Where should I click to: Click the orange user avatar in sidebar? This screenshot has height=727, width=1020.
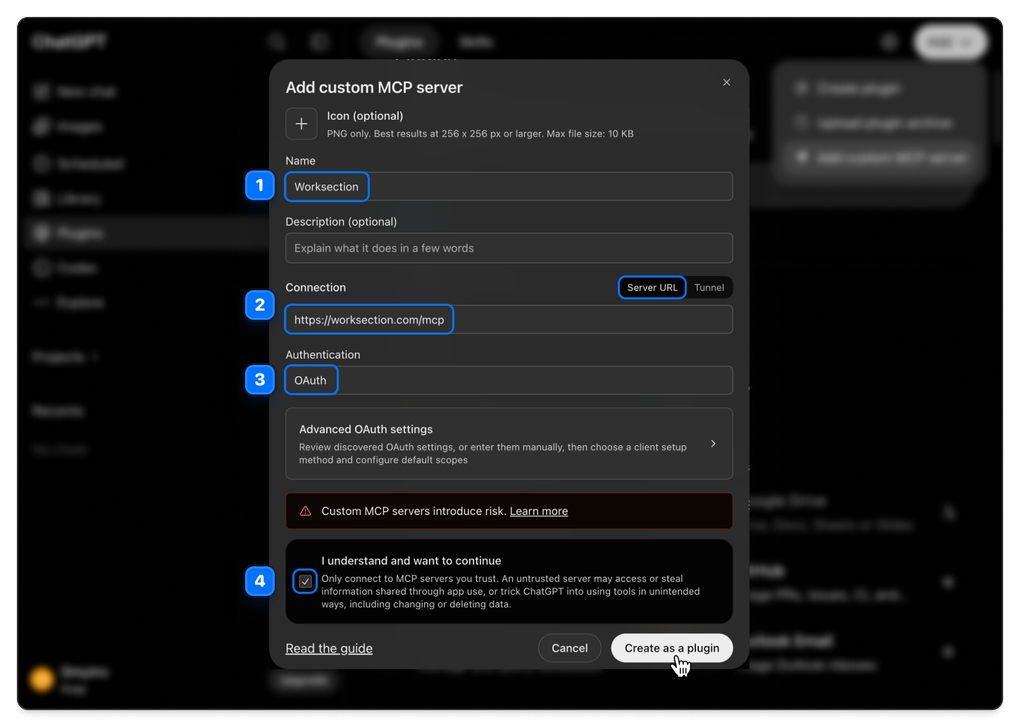[x=42, y=679]
